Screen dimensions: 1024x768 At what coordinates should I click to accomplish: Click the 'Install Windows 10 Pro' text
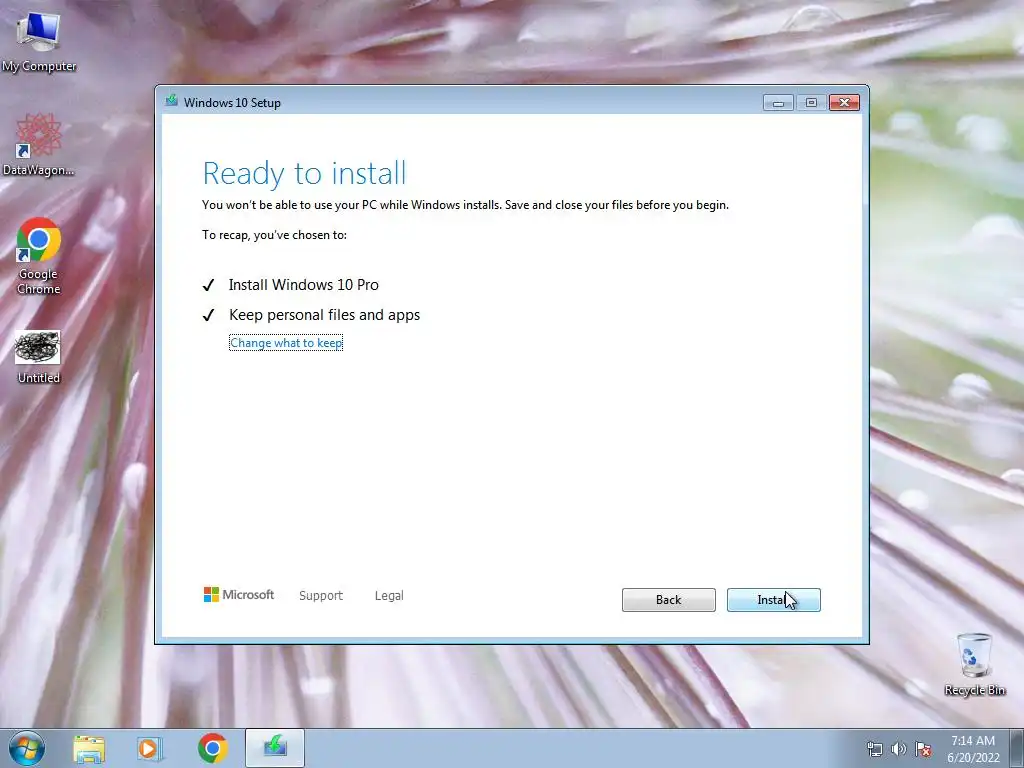point(304,285)
